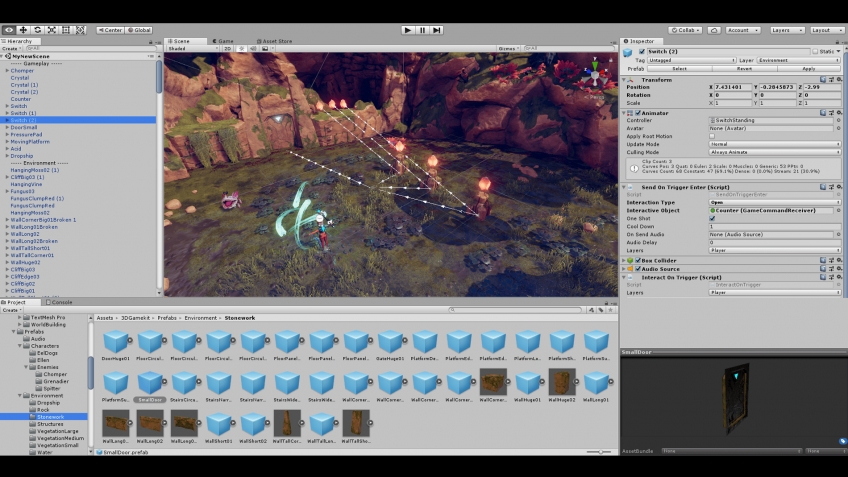Select the combined Transform tool
Viewport: 848px width, 477px height.
point(80,30)
